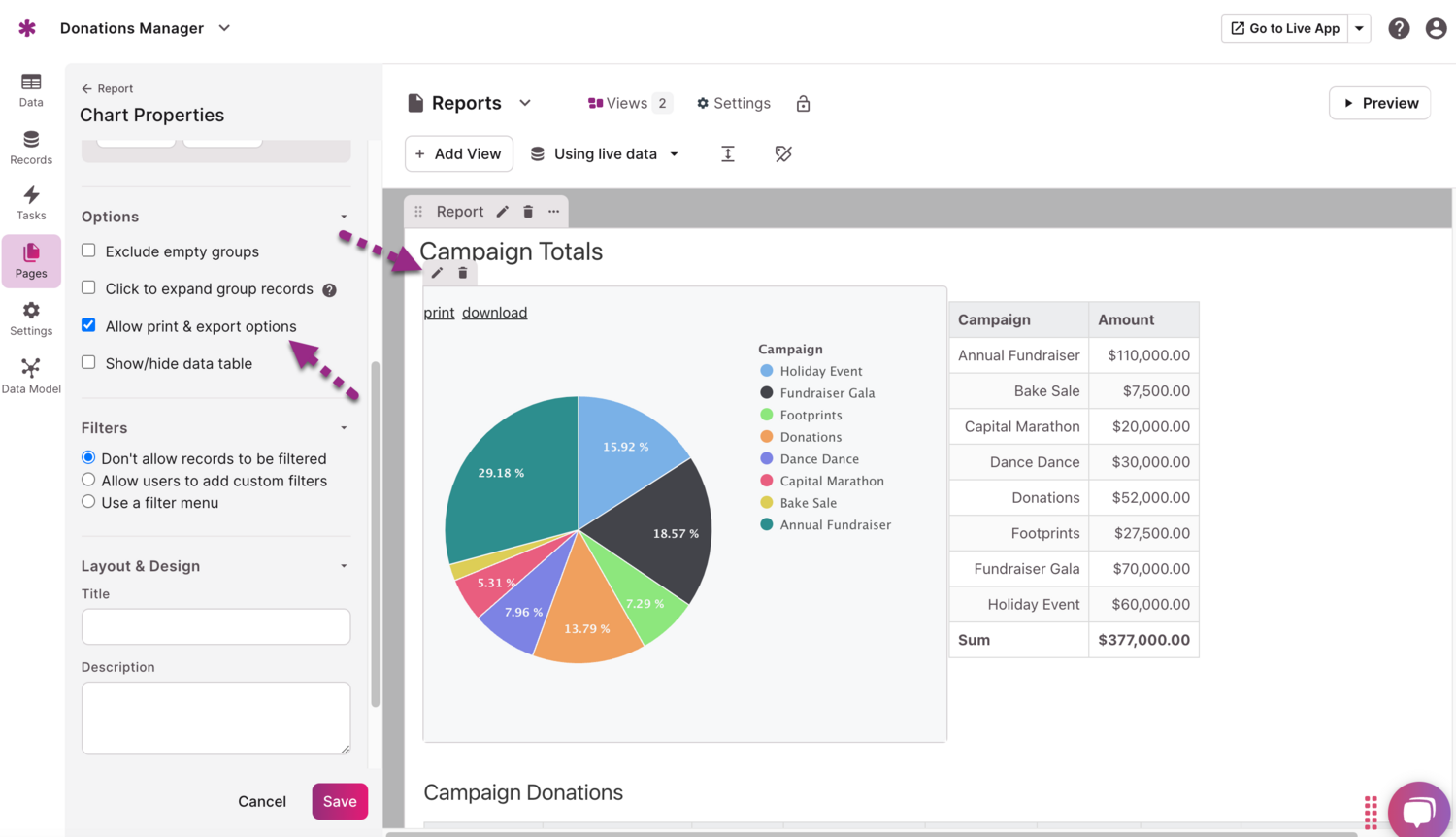
Task: Select Use a filter menu radio option
Action: tap(88, 502)
